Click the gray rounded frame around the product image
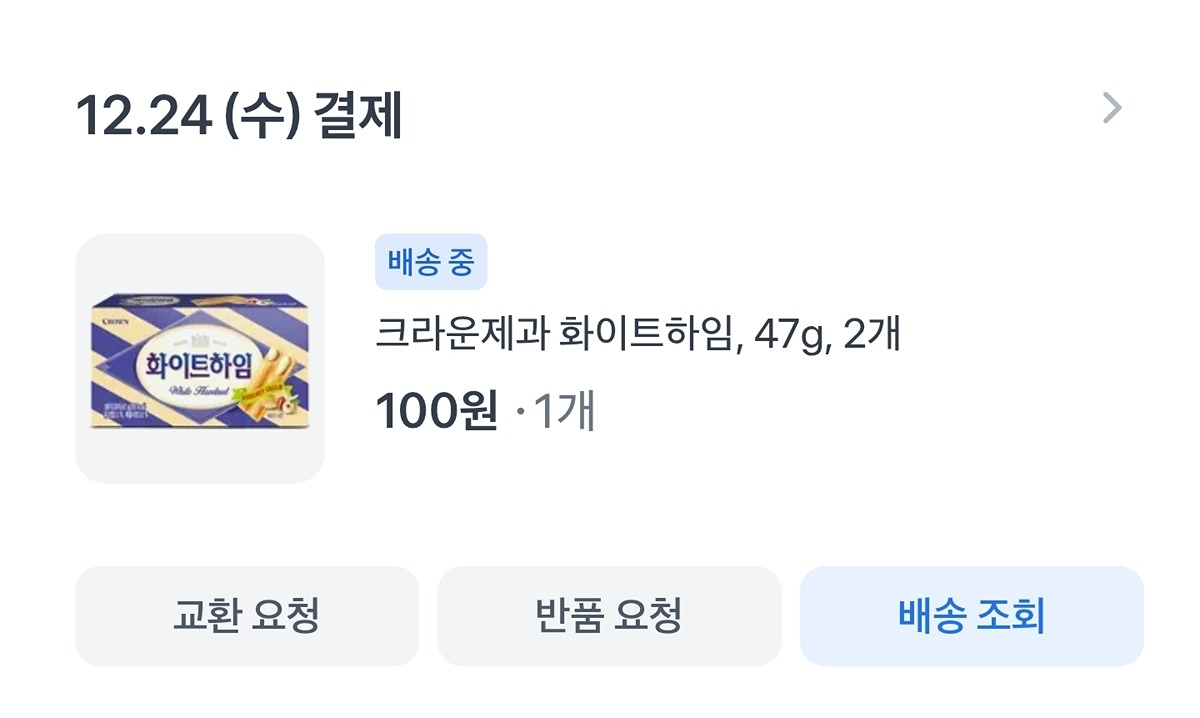The image size is (1200, 718). (200, 359)
